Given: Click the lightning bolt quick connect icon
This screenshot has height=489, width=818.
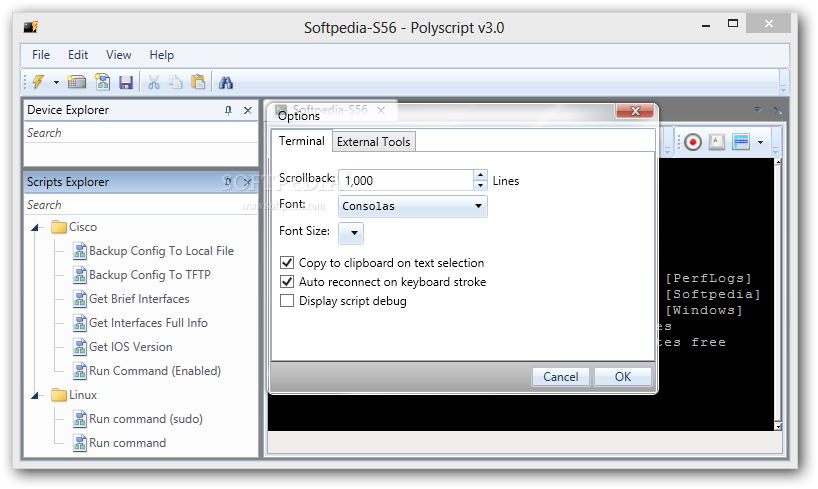Looking at the screenshot, I should pos(38,82).
